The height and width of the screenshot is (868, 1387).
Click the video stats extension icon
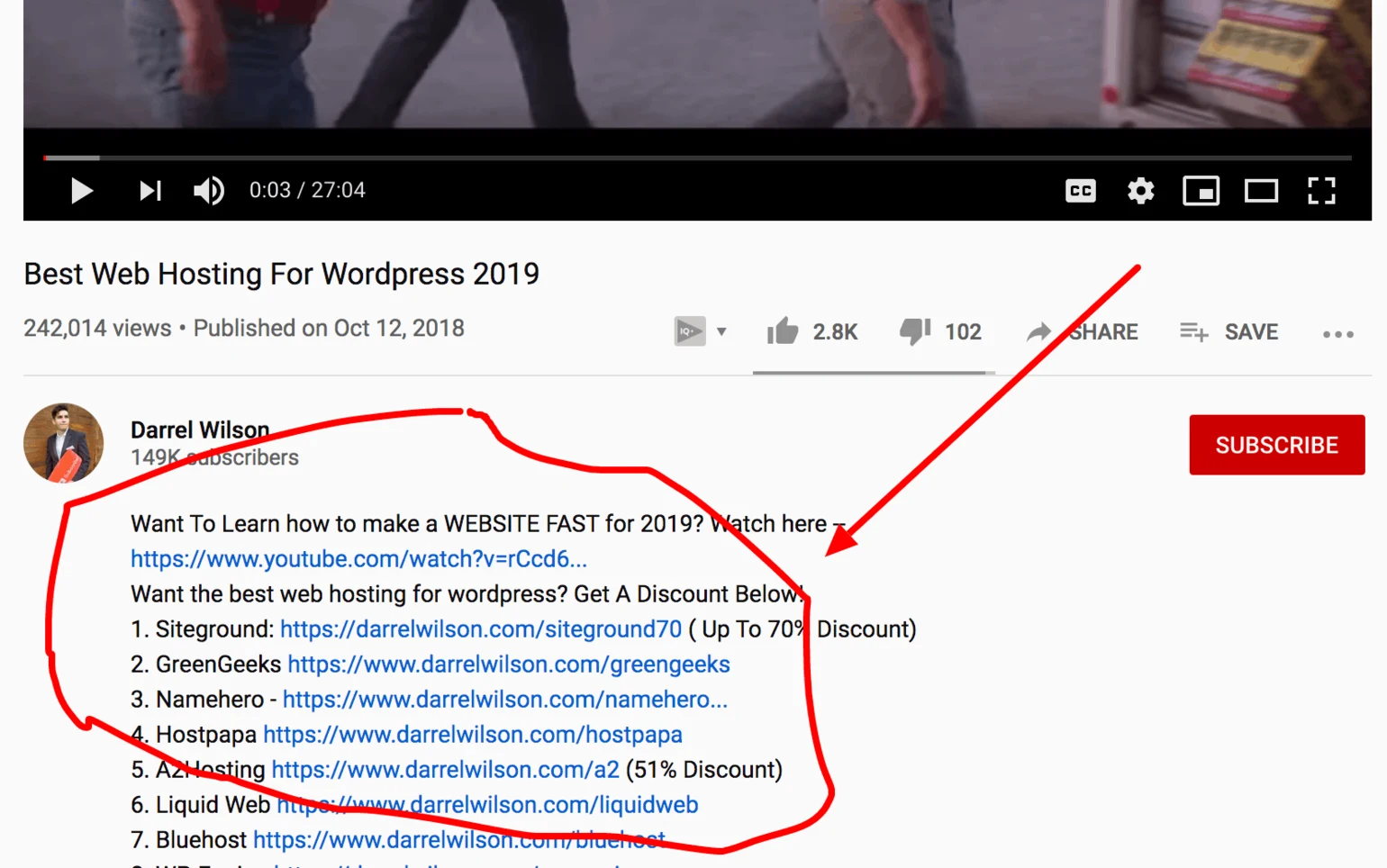(x=690, y=331)
